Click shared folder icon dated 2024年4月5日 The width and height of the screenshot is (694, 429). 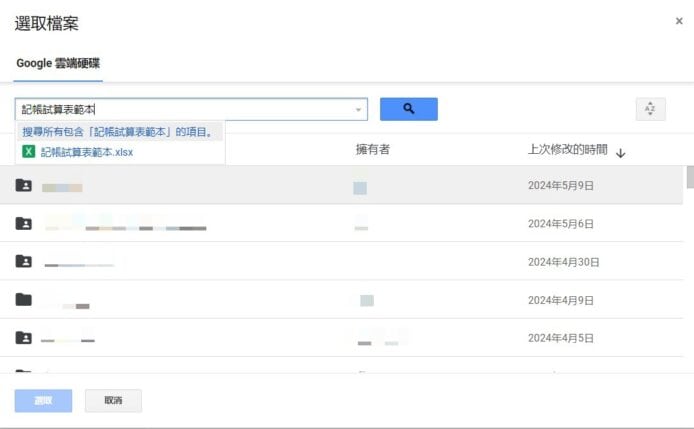tap(23, 338)
